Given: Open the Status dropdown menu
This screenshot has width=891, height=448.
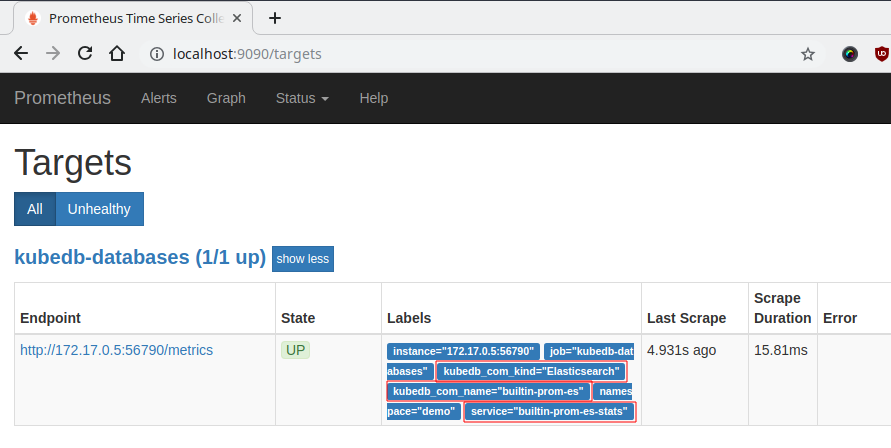Looking at the screenshot, I should click(302, 98).
